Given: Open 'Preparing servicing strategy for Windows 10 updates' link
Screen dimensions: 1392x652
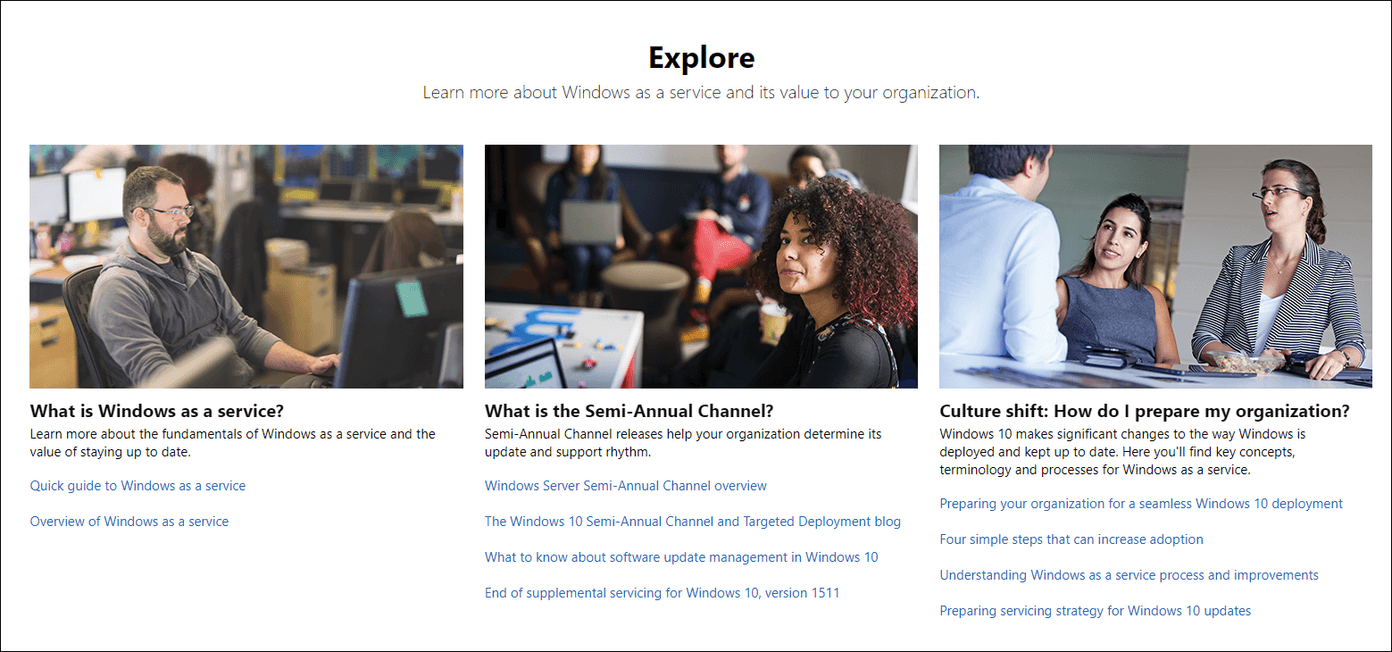Looking at the screenshot, I should click(x=1095, y=611).
